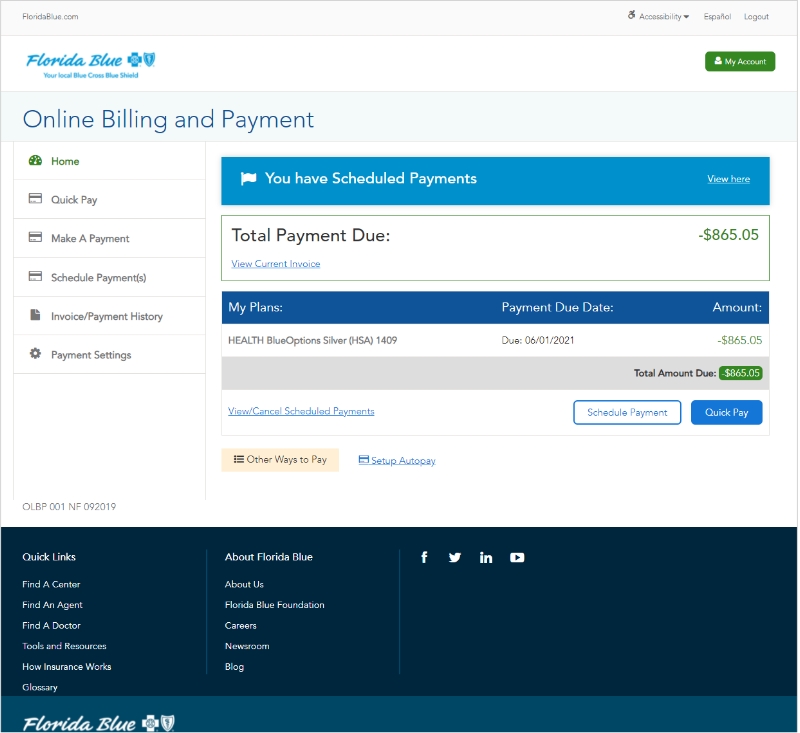800x733 pixels.
Task: Click the accessibility wheelchair icon
Action: click(x=632, y=15)
